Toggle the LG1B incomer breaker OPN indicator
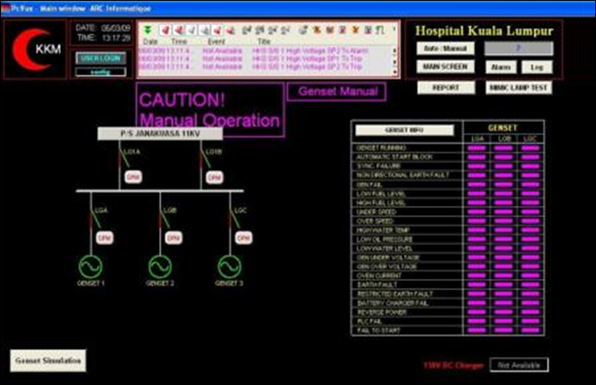 (x=214, y=177)
